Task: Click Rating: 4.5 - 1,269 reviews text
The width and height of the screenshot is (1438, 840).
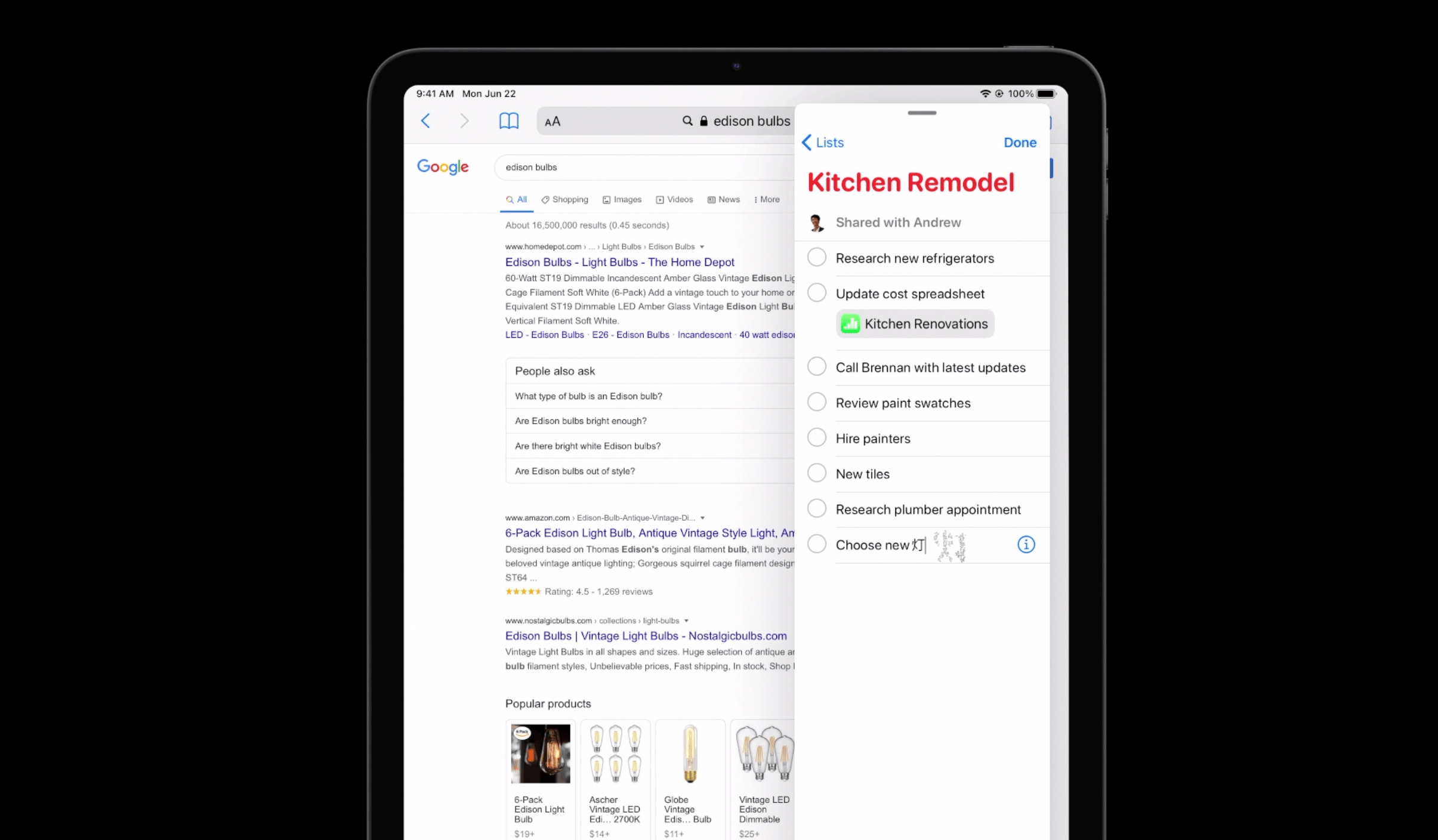Action: 598,592
